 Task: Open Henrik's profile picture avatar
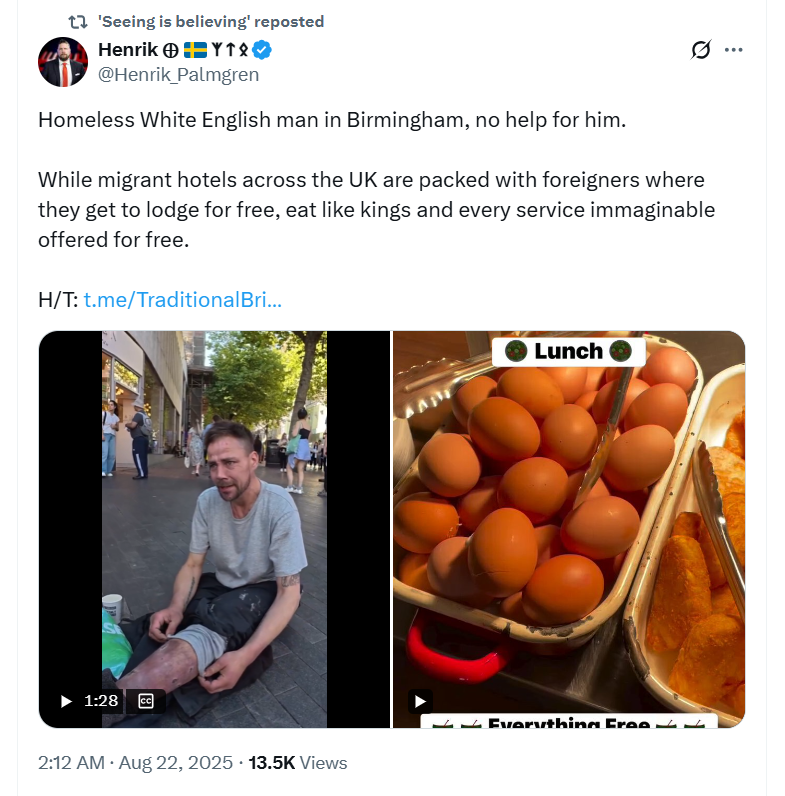click(63, 62)
